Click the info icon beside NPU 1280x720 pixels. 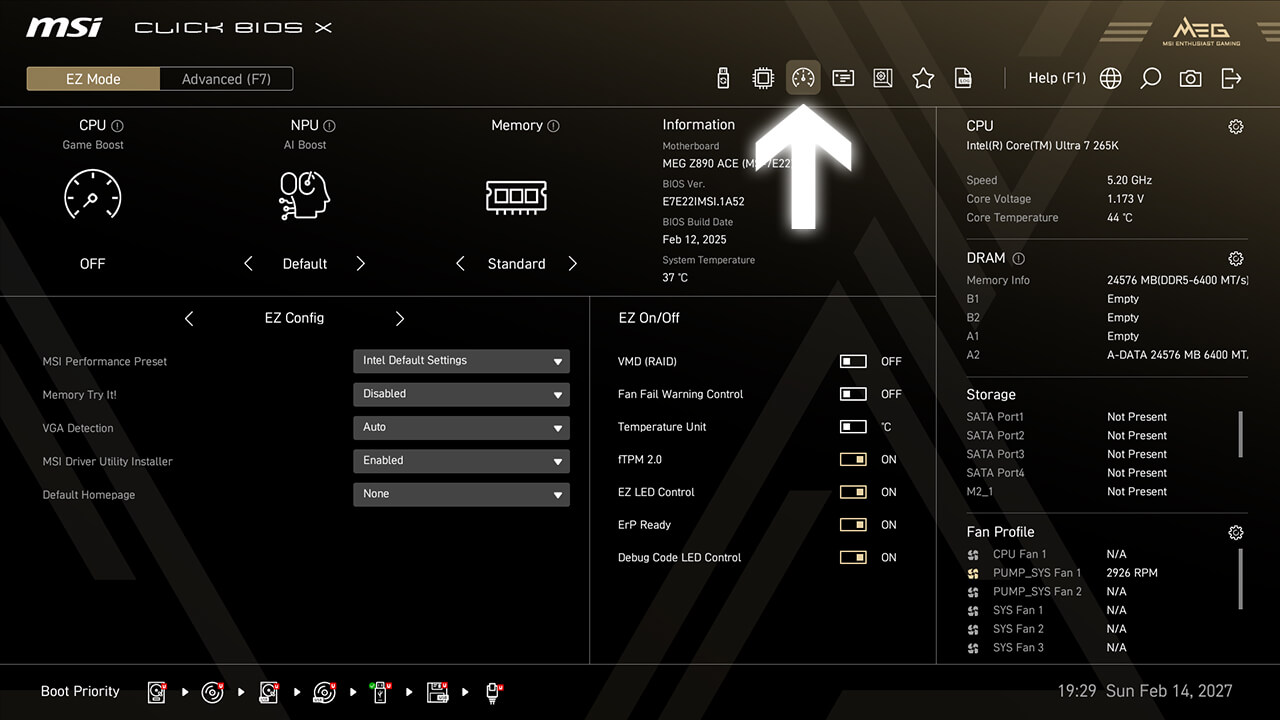click(329, 126)
